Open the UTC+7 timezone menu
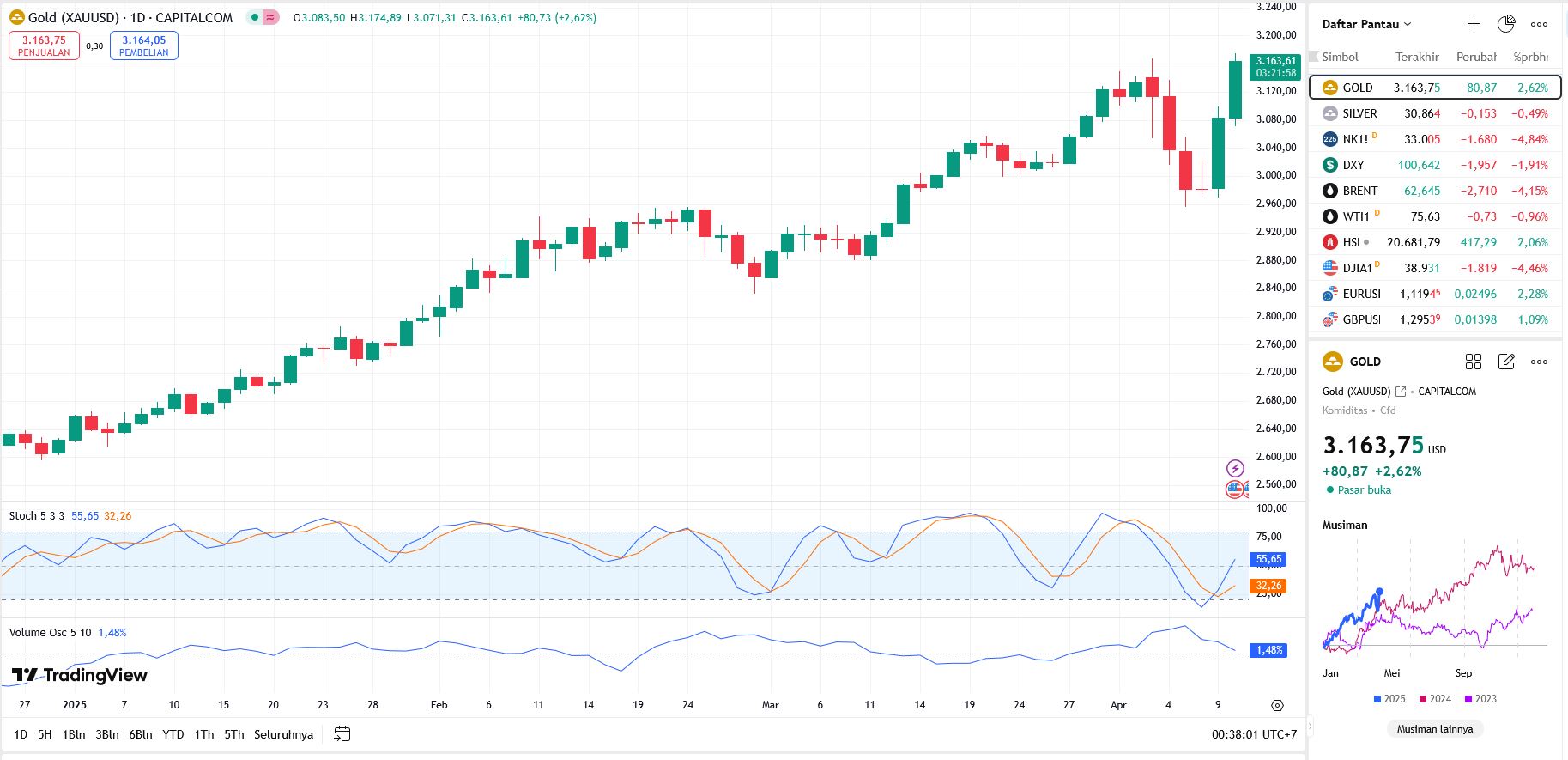 point(1279,734)
